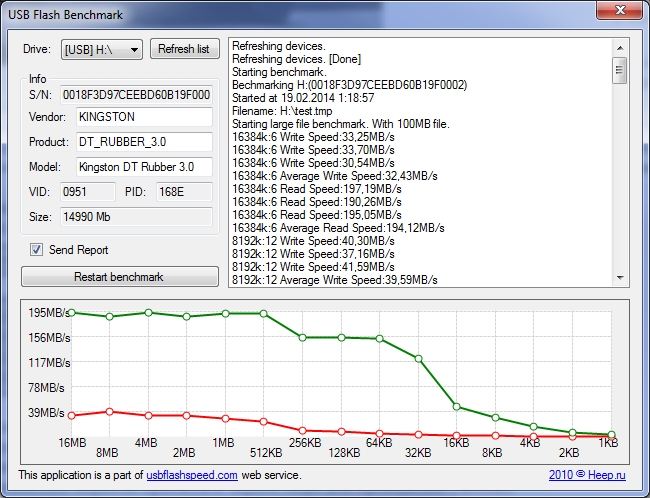Click the green read-speed point at 32KB
The height and width of the screenshot is (498, 650).
click(418, 359)
